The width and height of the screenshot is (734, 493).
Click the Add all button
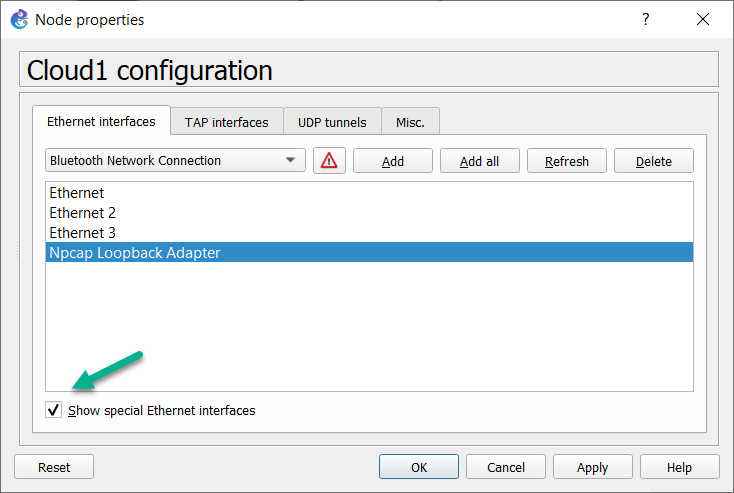[479, 161]
